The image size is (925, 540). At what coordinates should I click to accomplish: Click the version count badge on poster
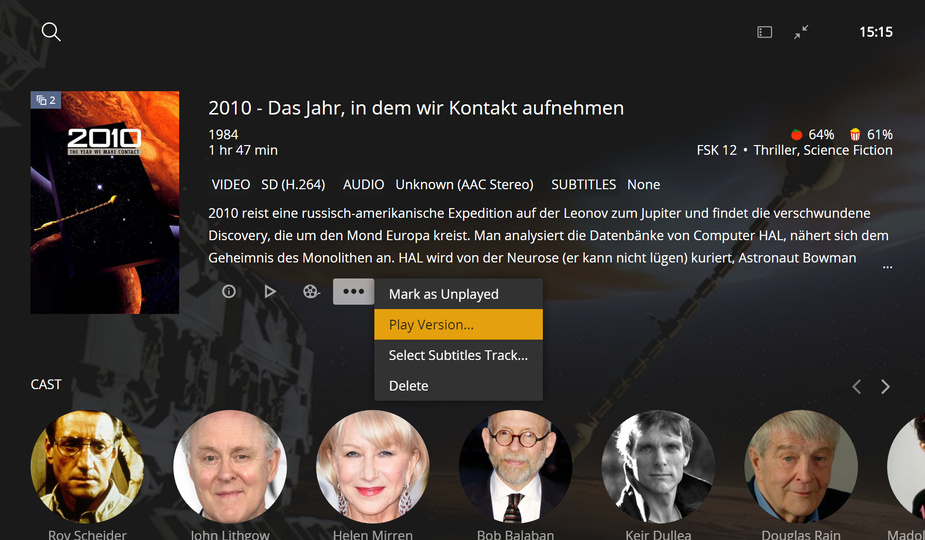coord(46,100)
